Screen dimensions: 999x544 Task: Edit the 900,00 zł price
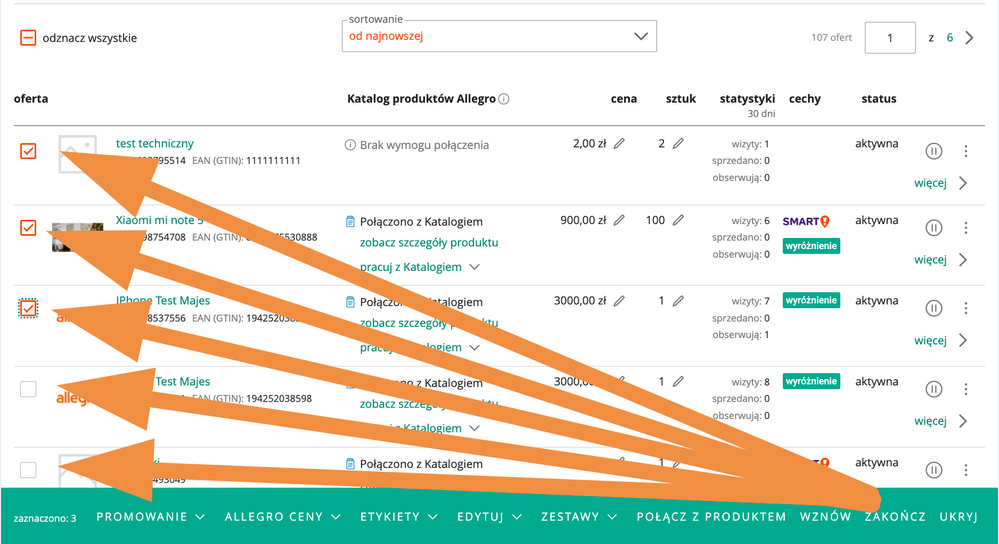coord(619,220)
